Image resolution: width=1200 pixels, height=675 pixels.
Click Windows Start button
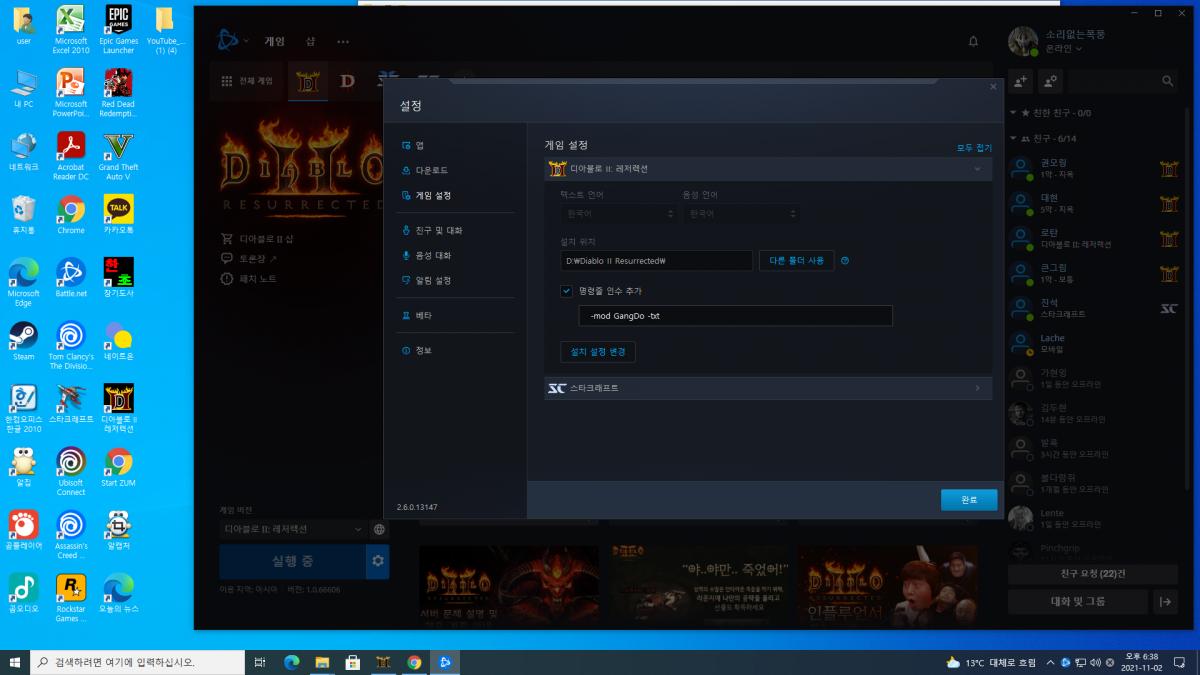(x=15, y=662)
